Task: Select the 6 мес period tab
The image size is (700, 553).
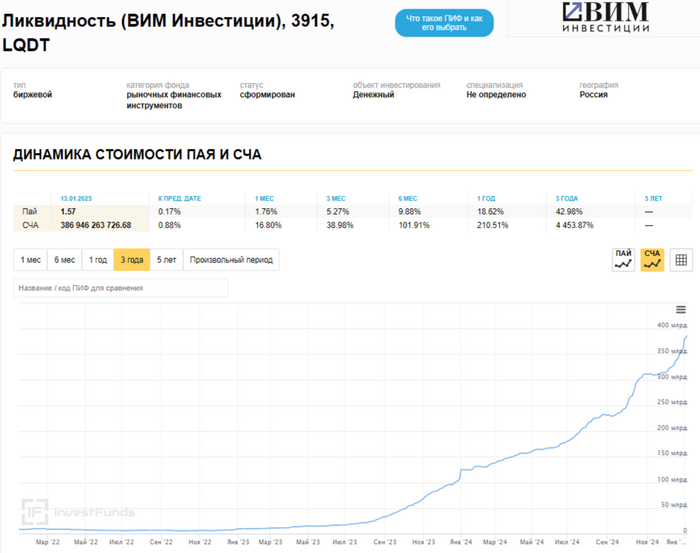Action: (65, 260)
